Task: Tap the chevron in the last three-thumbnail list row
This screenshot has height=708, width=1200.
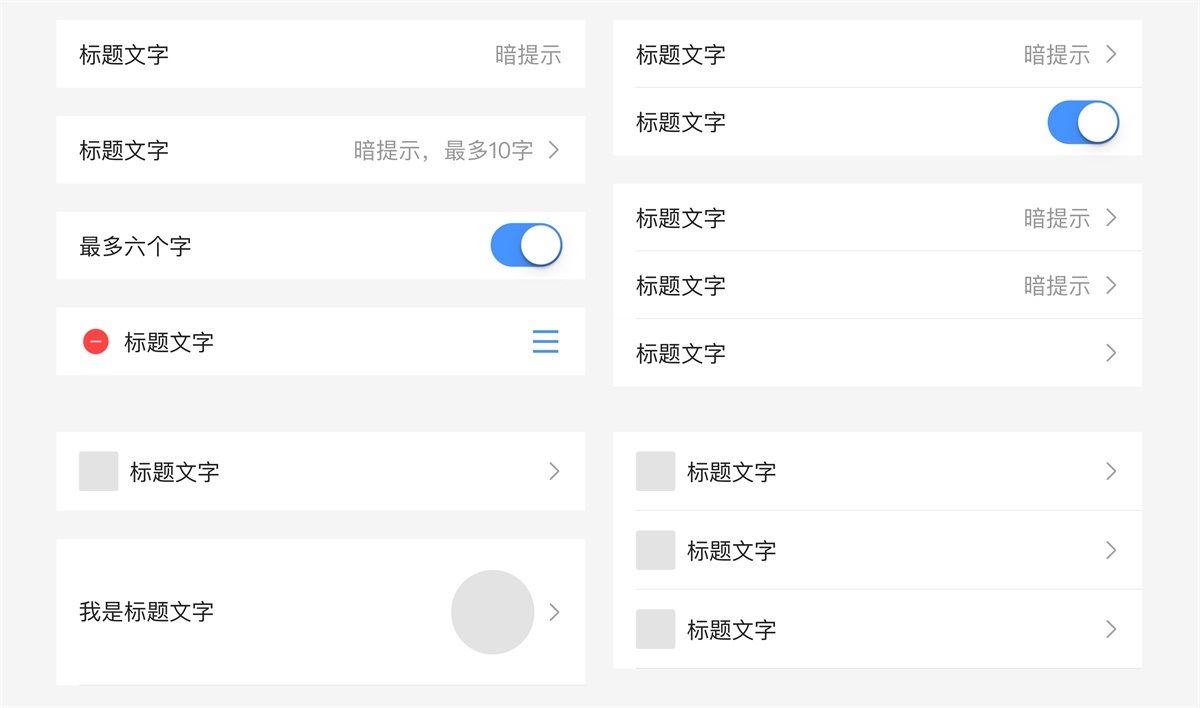Action: click(1111, 629)
